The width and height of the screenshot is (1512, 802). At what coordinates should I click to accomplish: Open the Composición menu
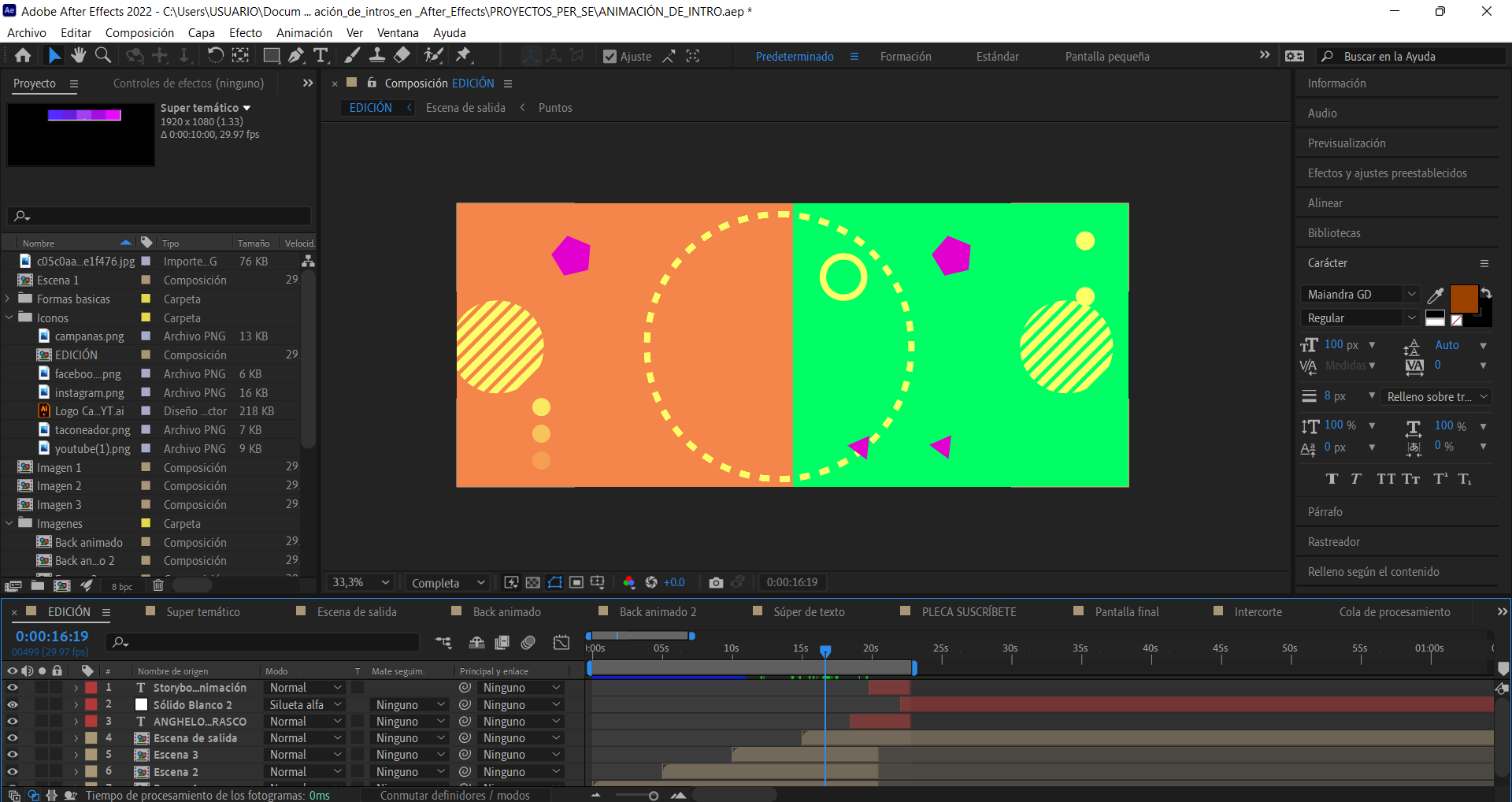(x=139, y=32)
